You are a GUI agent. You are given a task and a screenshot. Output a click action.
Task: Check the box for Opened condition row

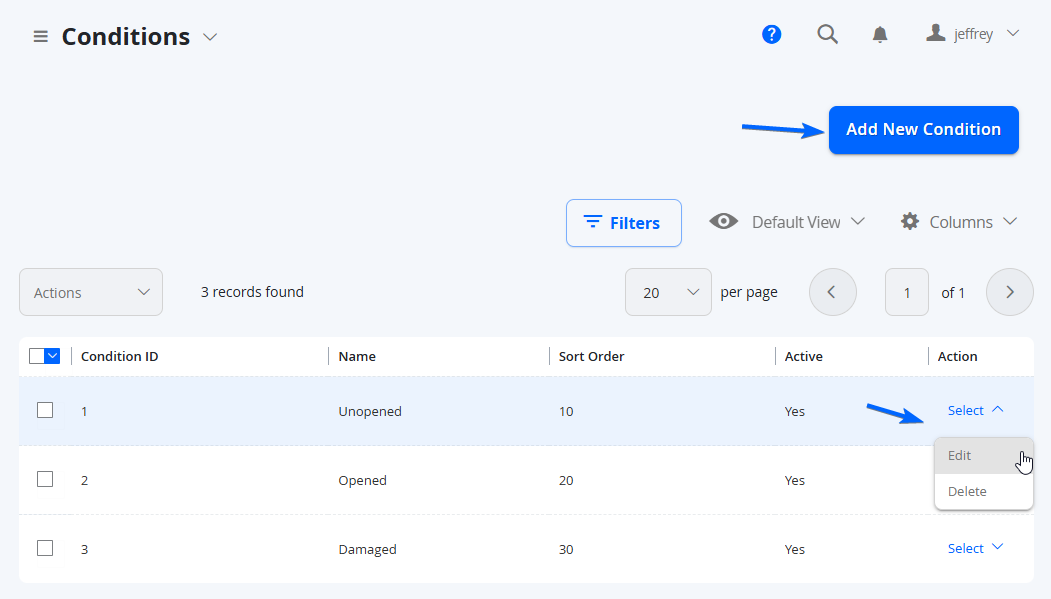tap(45, 479)
